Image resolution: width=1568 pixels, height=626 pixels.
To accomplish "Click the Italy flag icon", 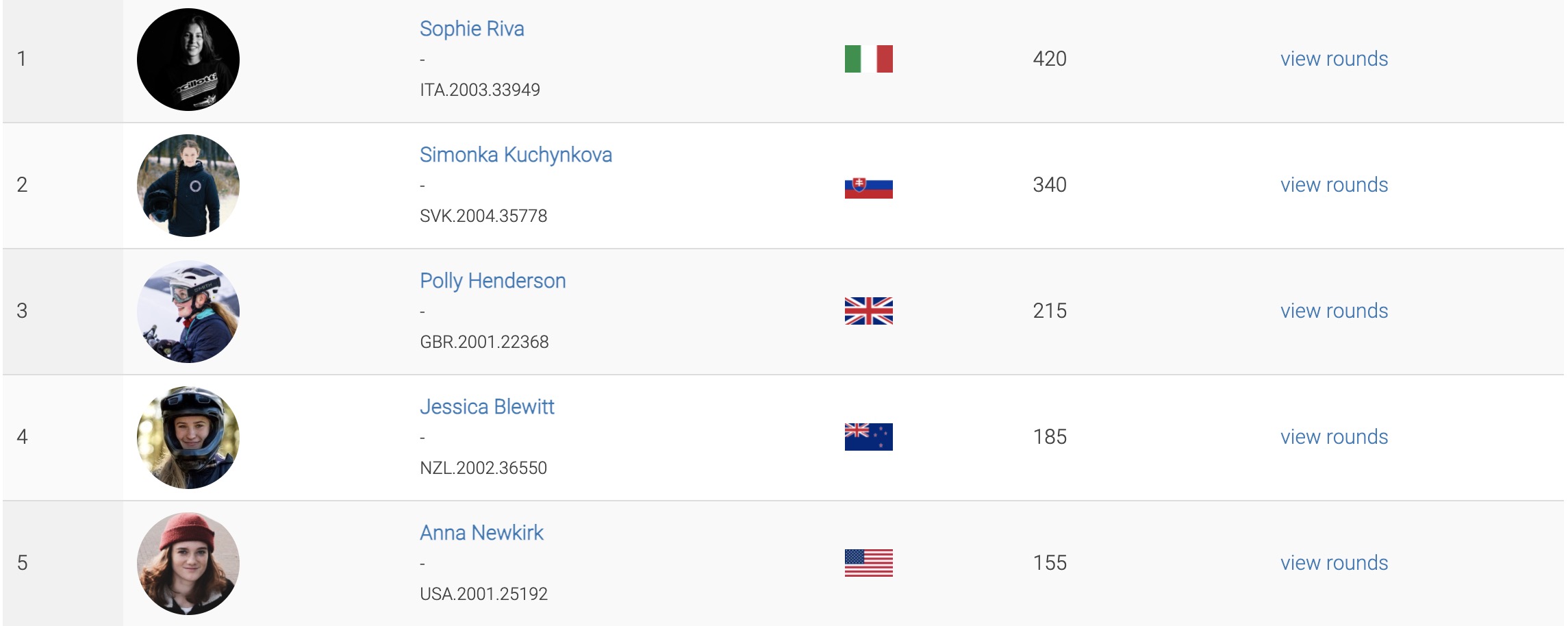I will tap(868, 59).
